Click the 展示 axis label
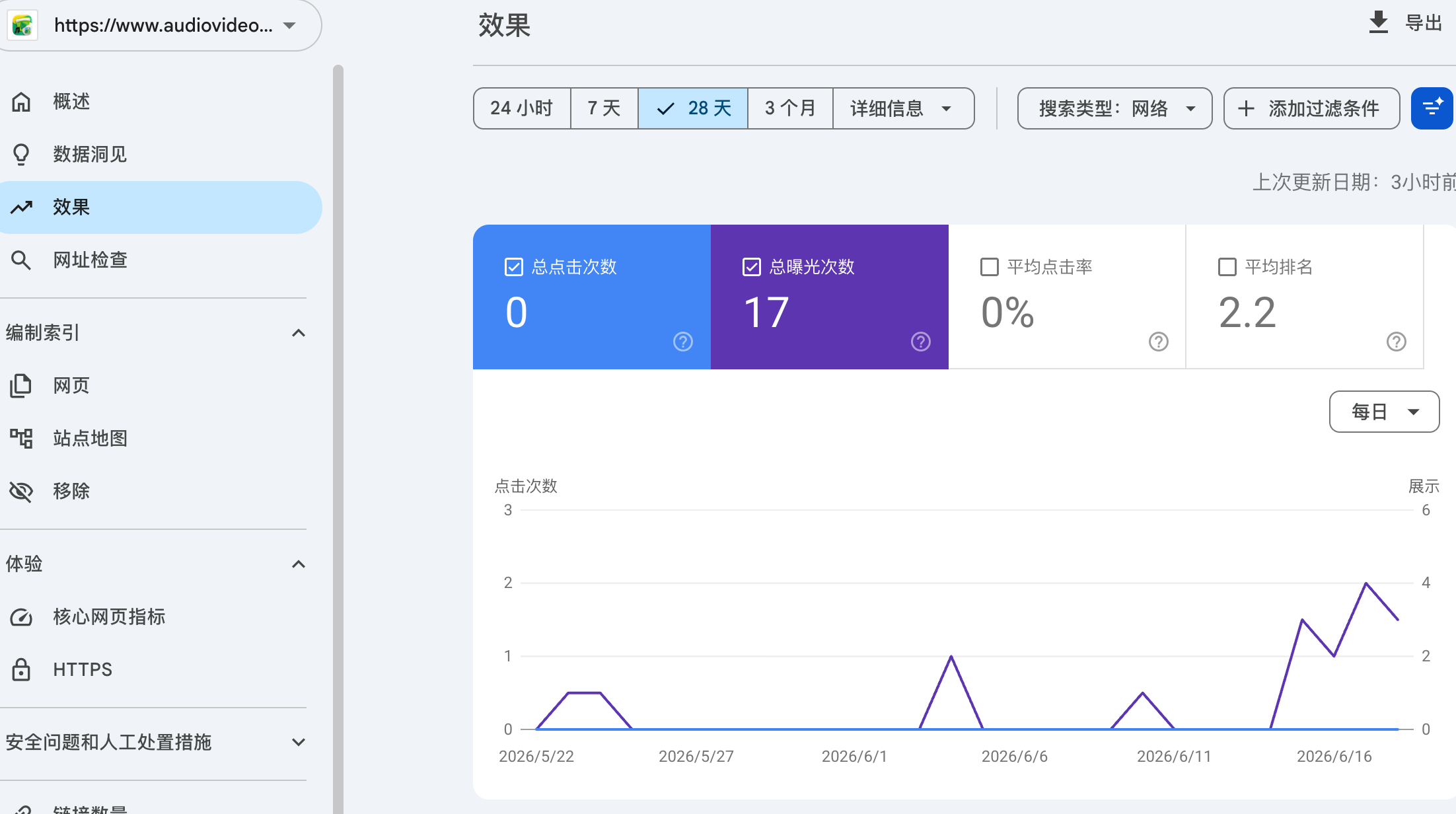Viewport: 1456px width, 814px height. tap(1424, 486)
